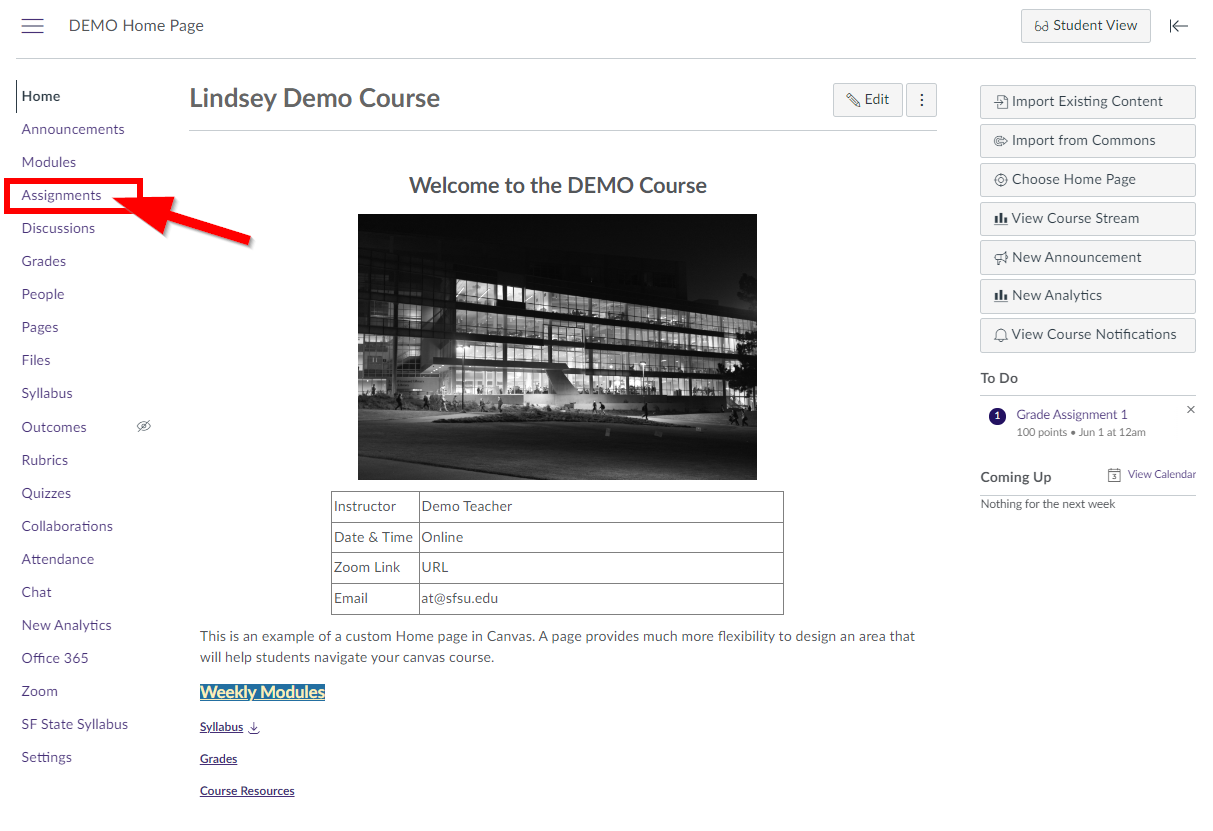This screenshot has height=831, width=1213.
Task: Open Announcements in course navigation
Action: tap(73, 129)
